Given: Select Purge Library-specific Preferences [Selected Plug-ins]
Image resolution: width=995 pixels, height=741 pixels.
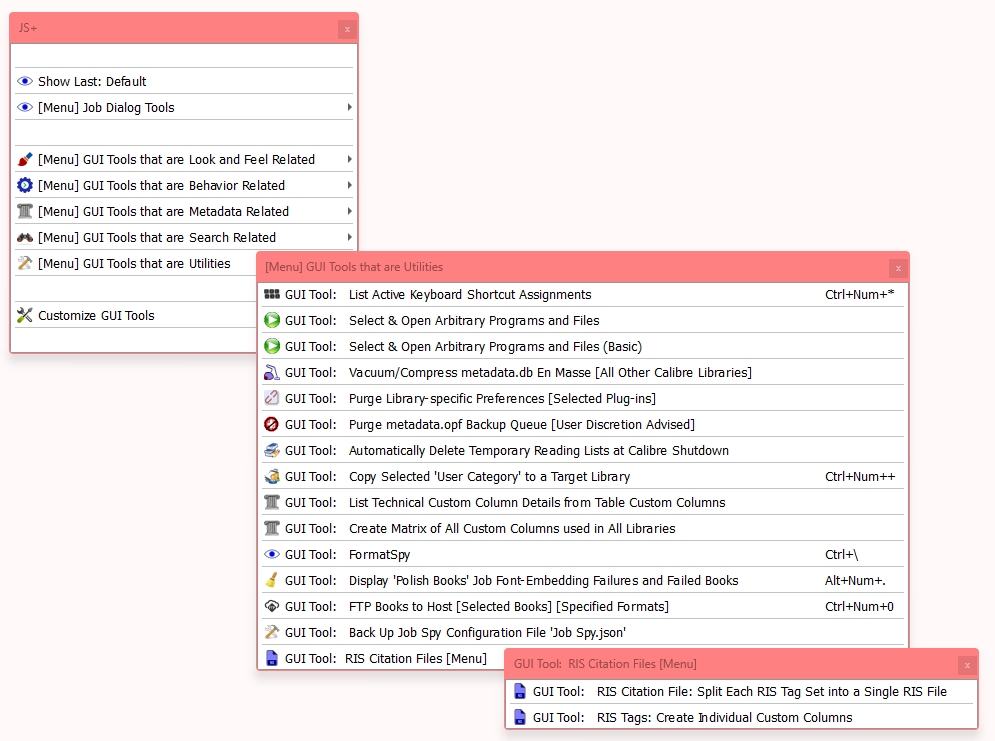Looking at the screenshot, I should [x=583, y=398].
